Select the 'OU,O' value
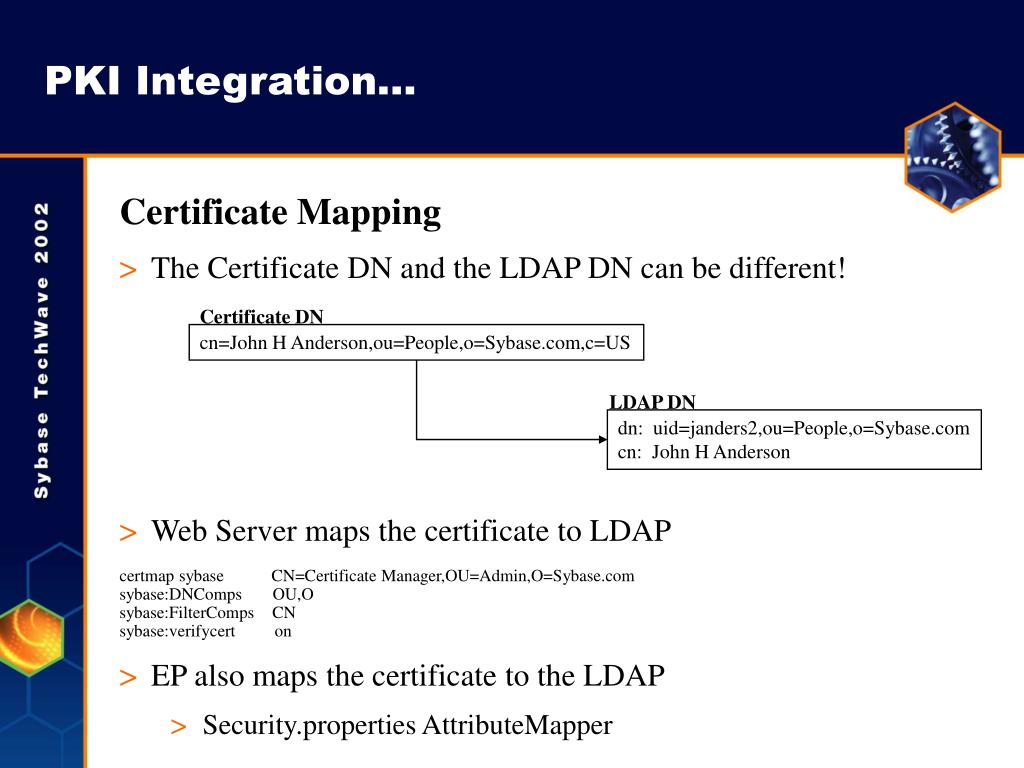 click(293, 594)
